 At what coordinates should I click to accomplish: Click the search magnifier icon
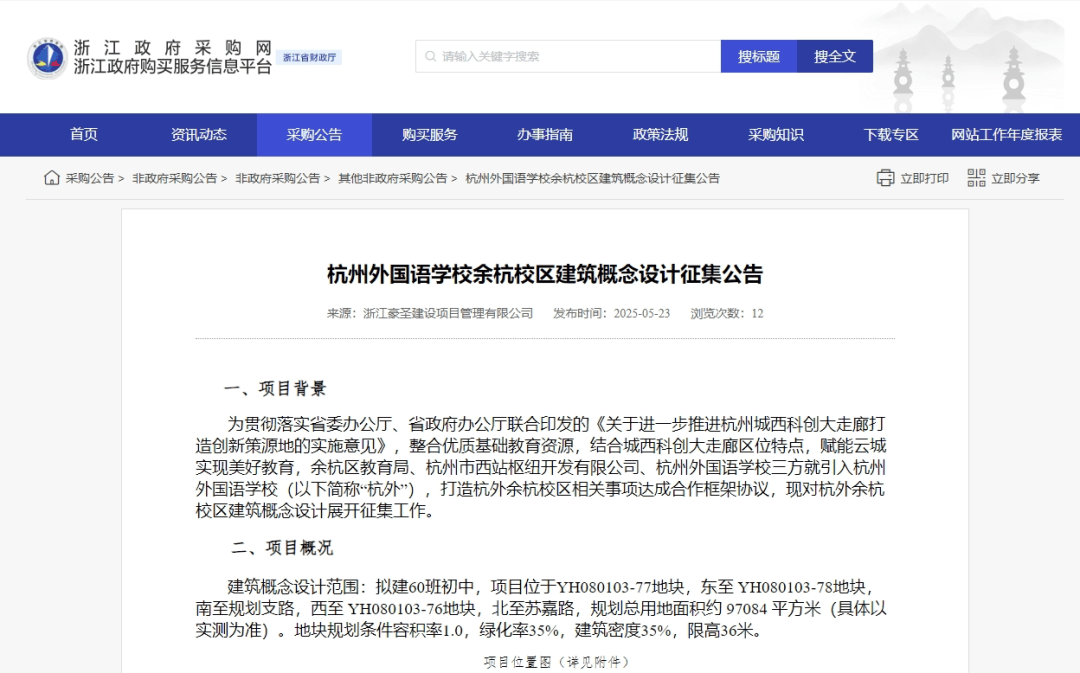coord(430,56)
